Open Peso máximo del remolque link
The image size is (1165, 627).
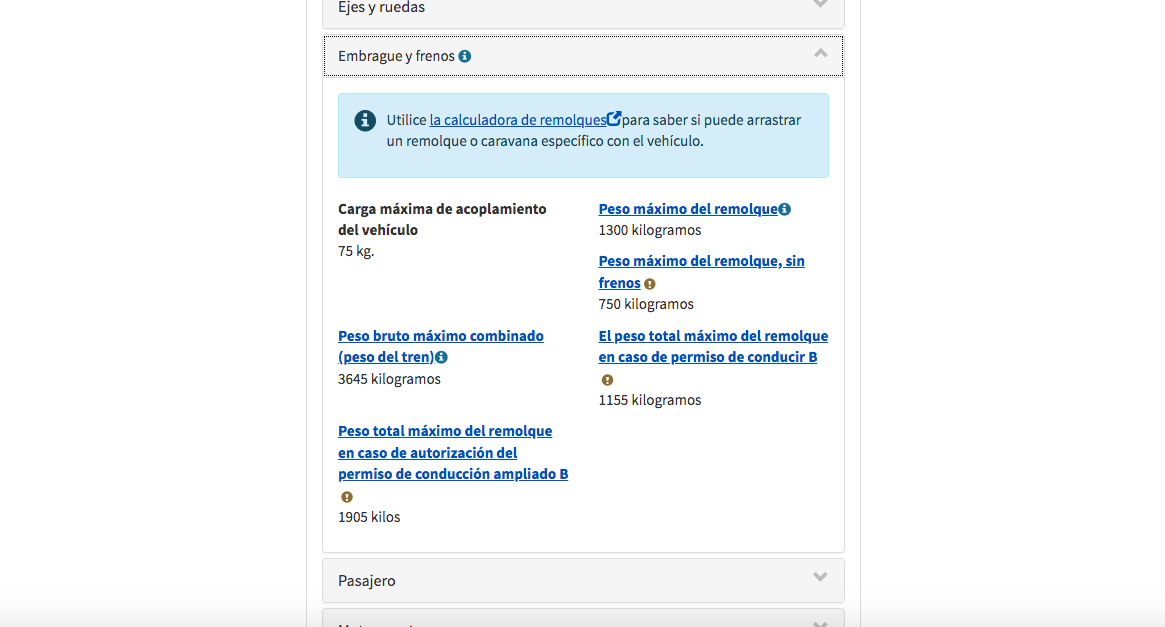pos(688,209)
